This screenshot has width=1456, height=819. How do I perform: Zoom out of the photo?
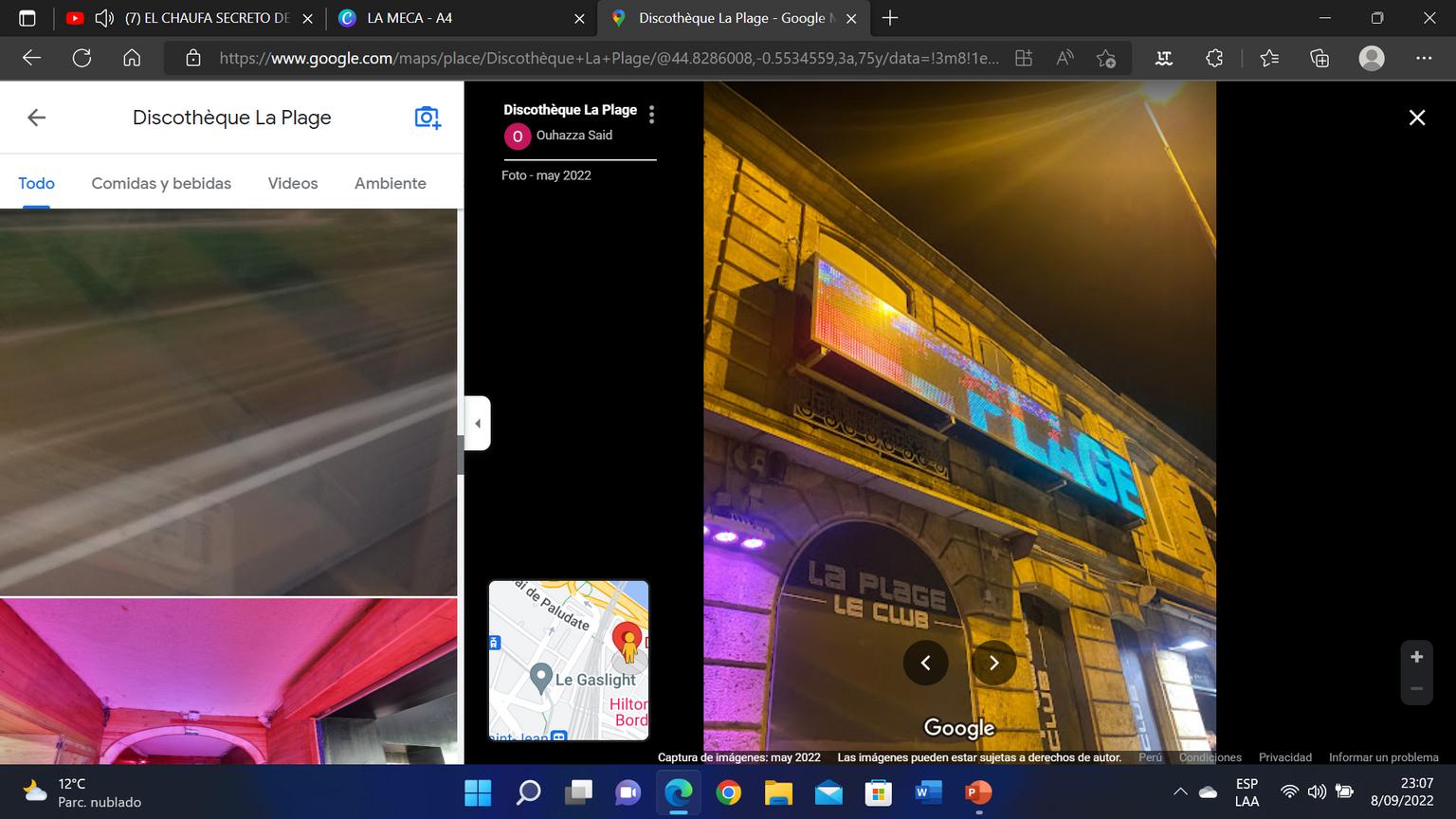coord(1417,689)
